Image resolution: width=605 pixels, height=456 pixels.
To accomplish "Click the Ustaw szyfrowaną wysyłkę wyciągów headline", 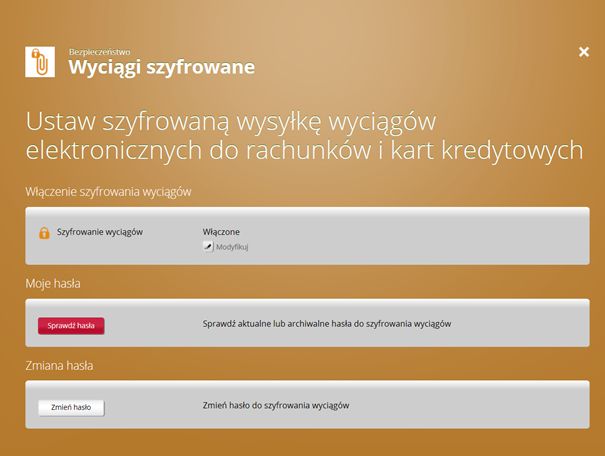I will [304, 136].
